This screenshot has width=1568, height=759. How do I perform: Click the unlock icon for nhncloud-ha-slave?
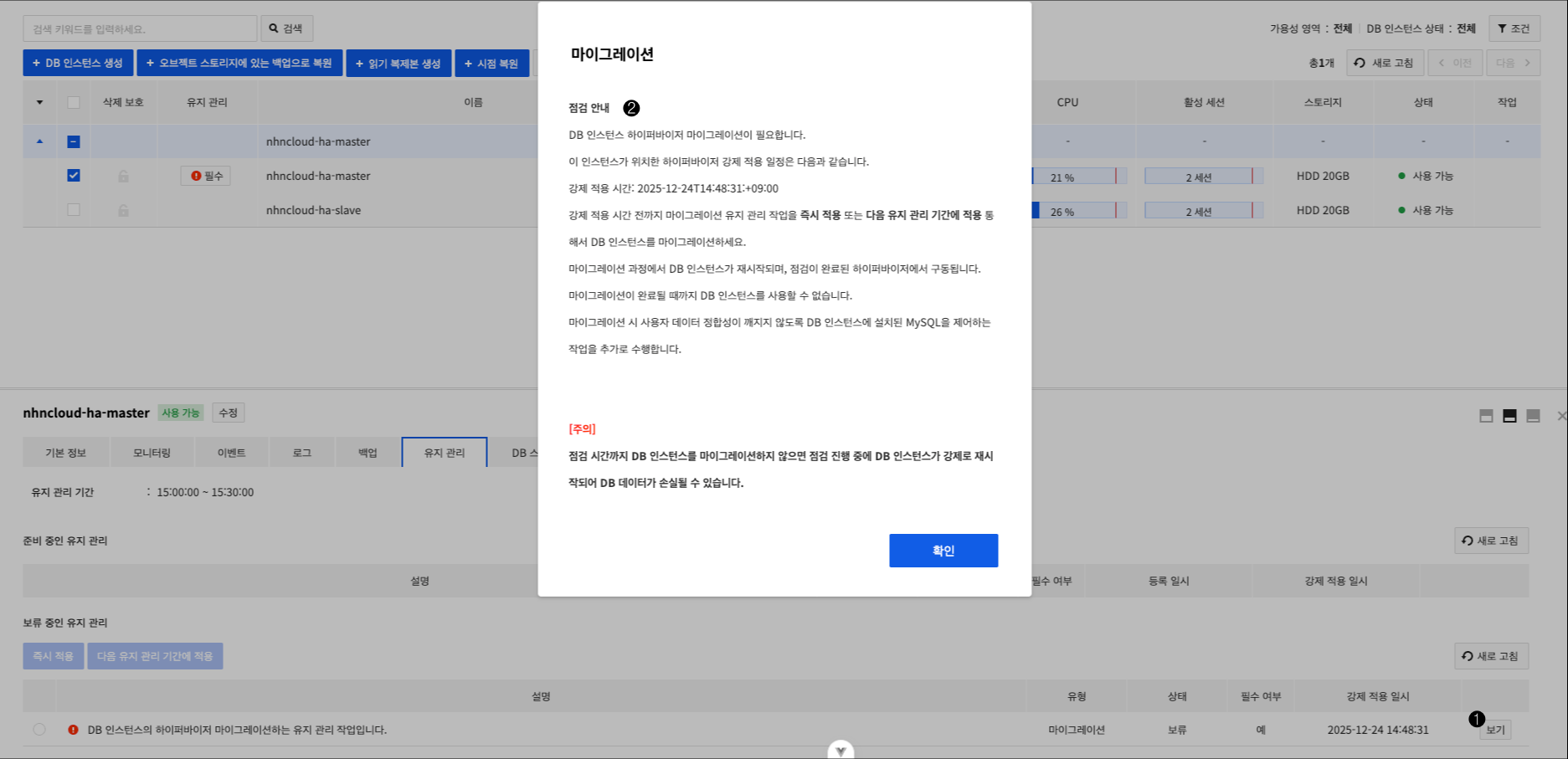[123, 210]
